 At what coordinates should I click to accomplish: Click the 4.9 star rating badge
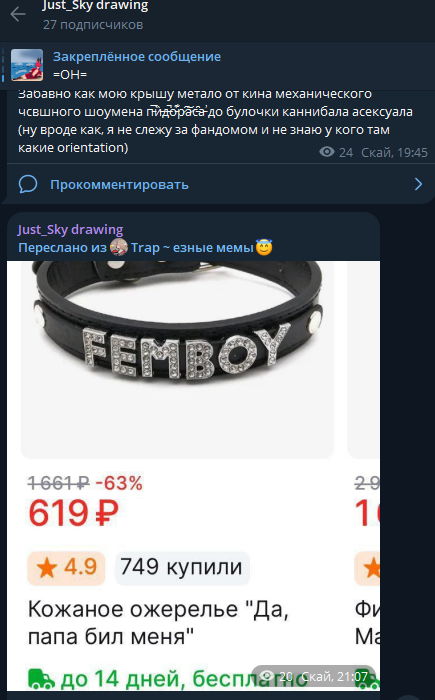coord(66,568)
